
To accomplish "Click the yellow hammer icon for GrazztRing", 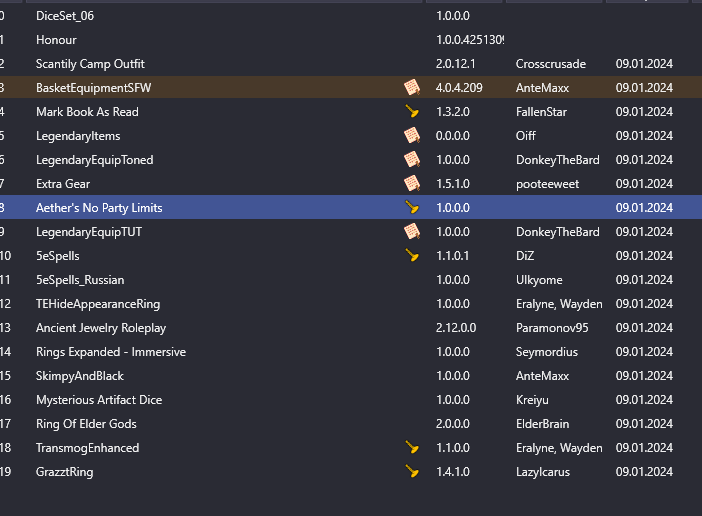I will coord(410,472).
